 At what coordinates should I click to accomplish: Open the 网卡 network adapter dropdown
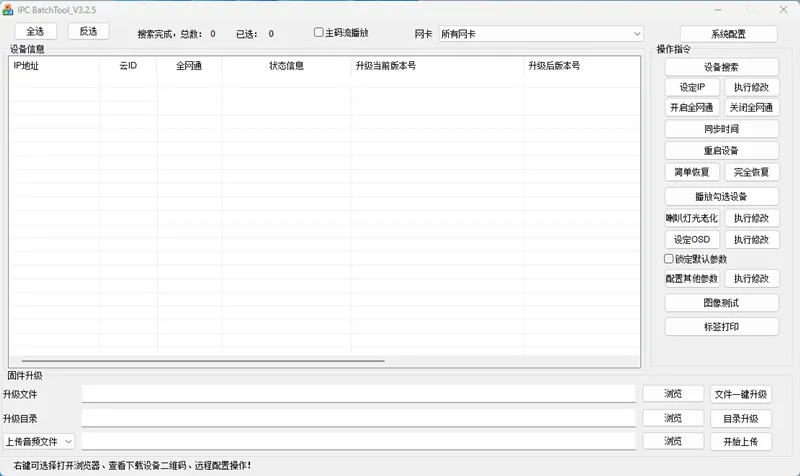540,34
